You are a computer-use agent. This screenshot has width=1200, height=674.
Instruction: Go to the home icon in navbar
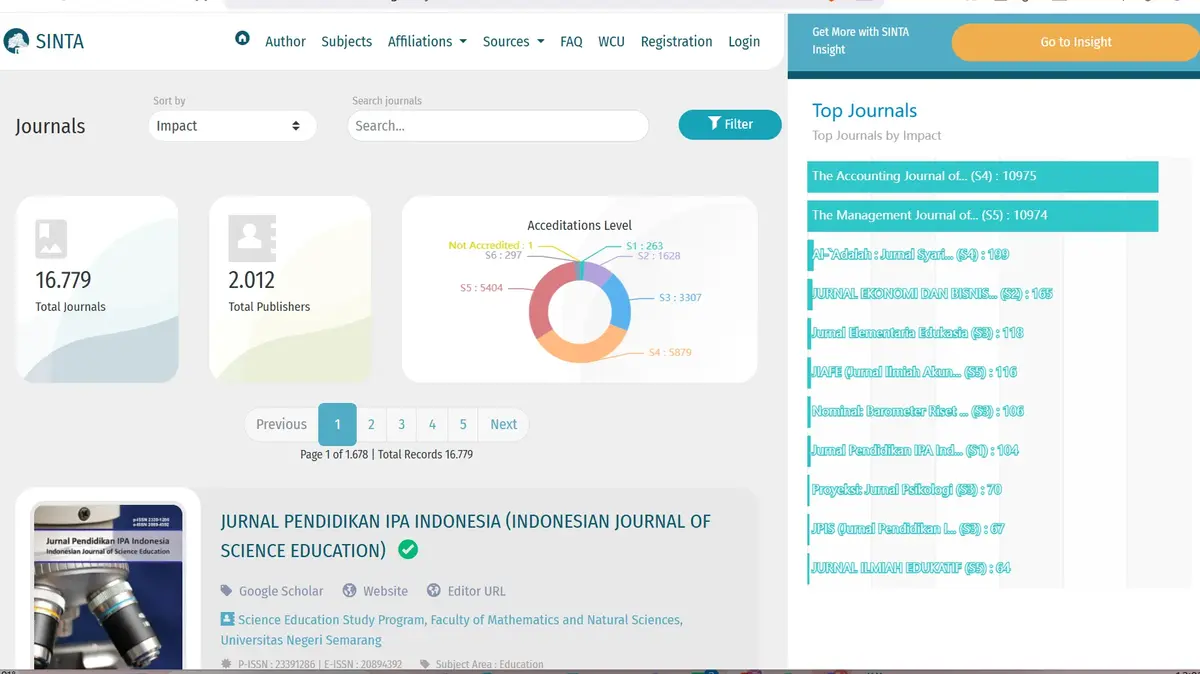242,39
